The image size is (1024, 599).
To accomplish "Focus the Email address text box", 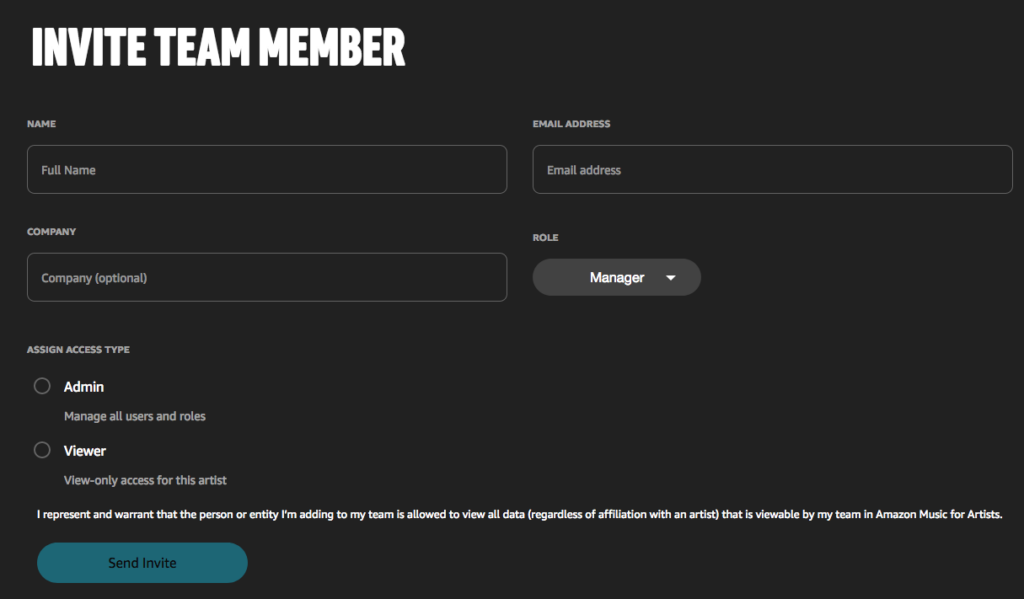I will (x=772, y=169).
